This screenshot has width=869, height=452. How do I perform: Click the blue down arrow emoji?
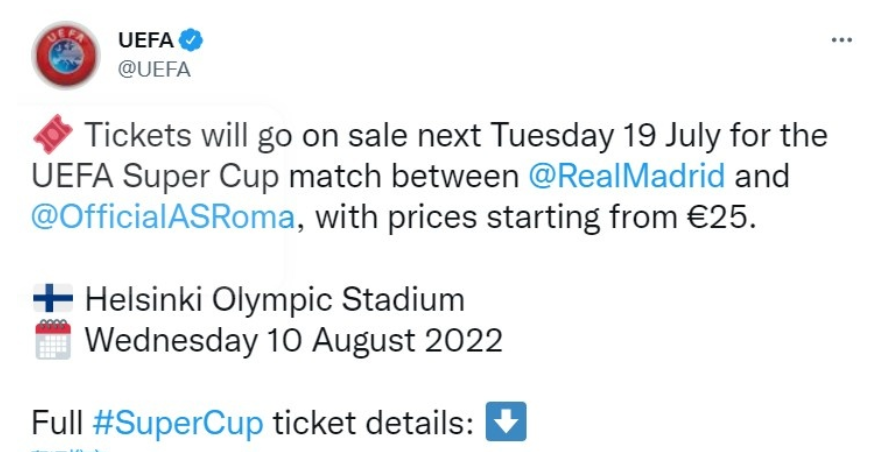pos(505,422)
